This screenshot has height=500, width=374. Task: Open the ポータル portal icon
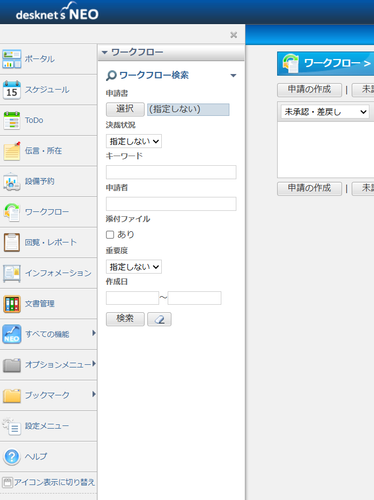(12, 59)
